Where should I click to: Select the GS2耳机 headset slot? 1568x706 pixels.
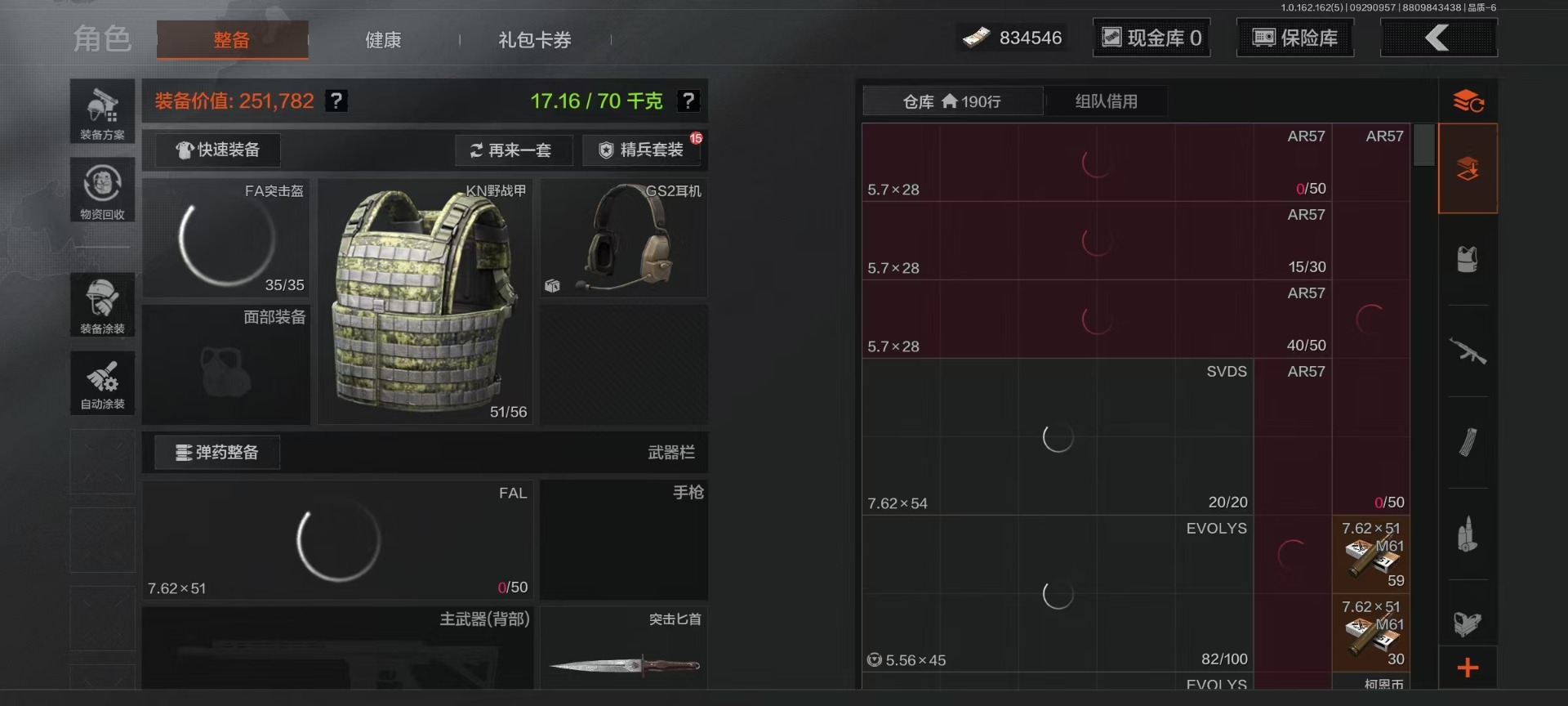click(624, 238)
